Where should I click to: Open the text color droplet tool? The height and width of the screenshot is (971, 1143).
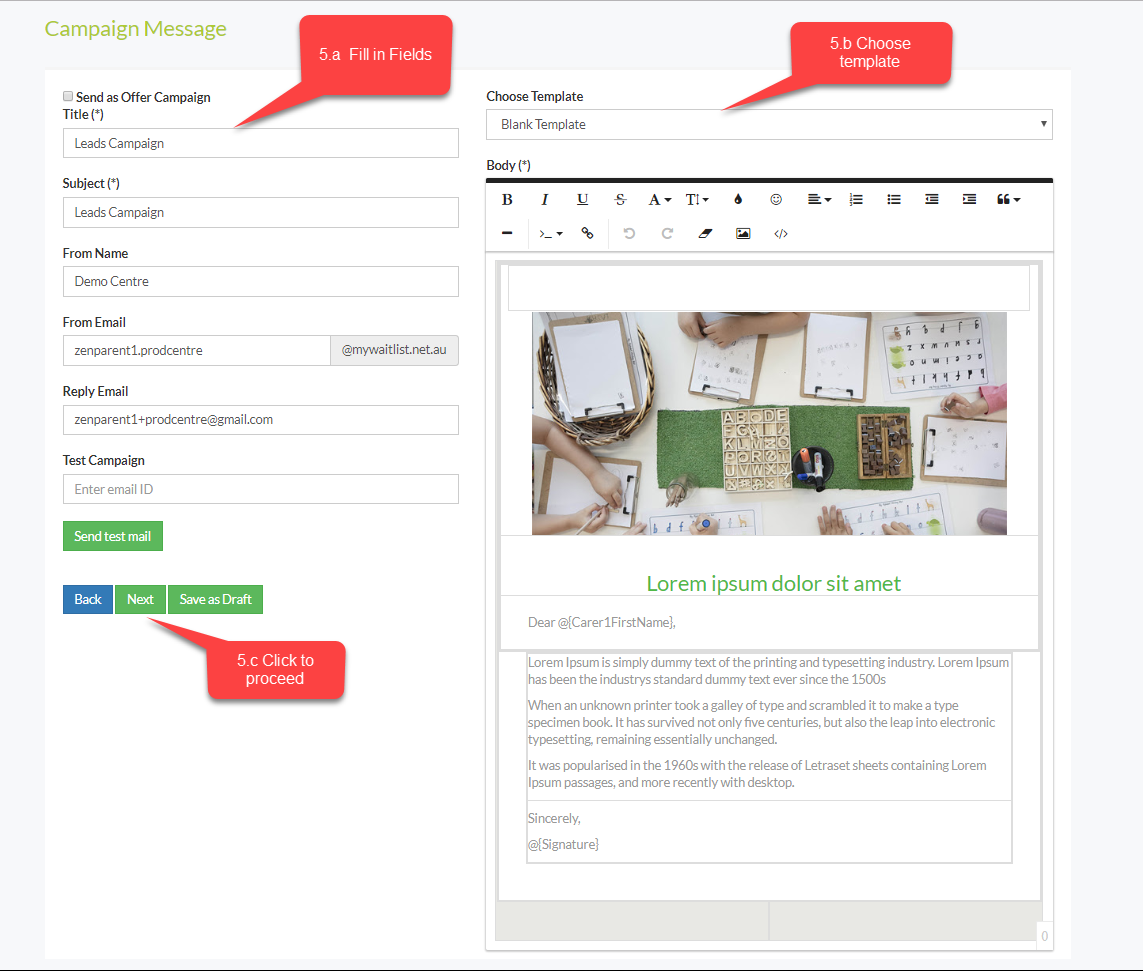click(x=738, y=200)
